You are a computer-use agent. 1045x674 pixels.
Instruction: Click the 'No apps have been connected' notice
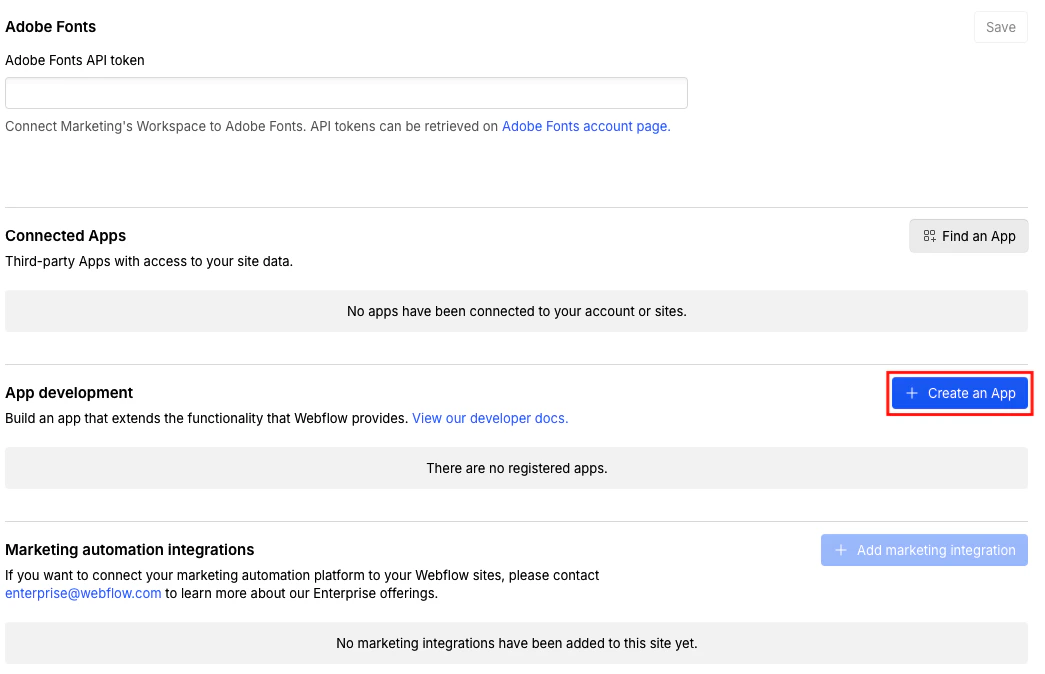[516, 311]
